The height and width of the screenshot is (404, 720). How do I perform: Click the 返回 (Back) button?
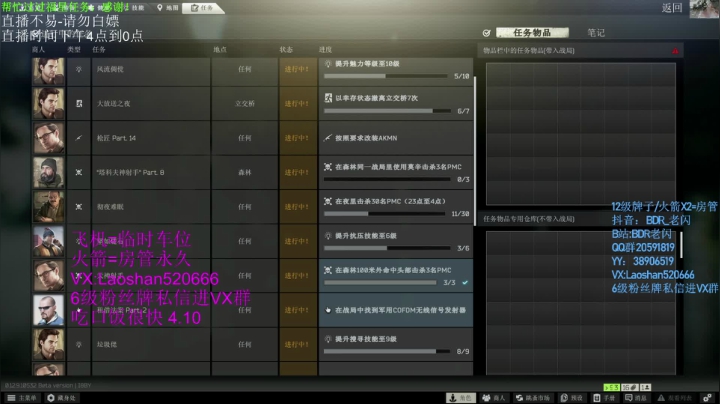coord(672,8)
